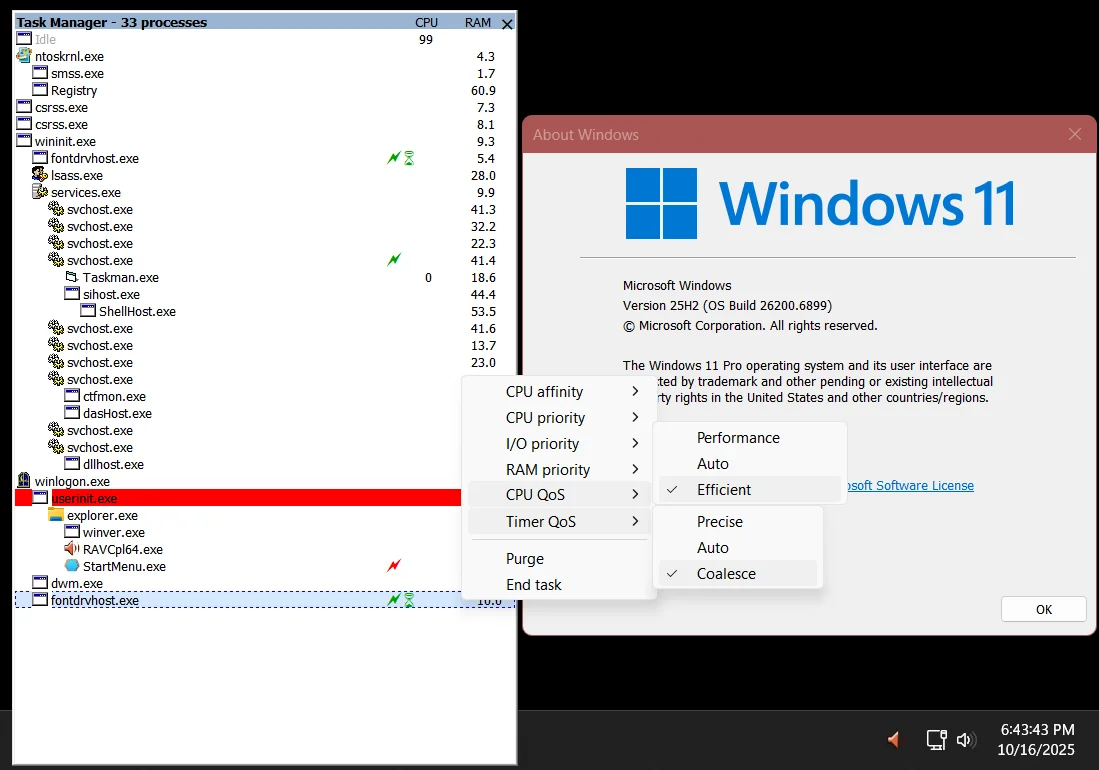Set Timer QoS to Auto
The height and width of the screenshot is (770, 1099).
737,548
